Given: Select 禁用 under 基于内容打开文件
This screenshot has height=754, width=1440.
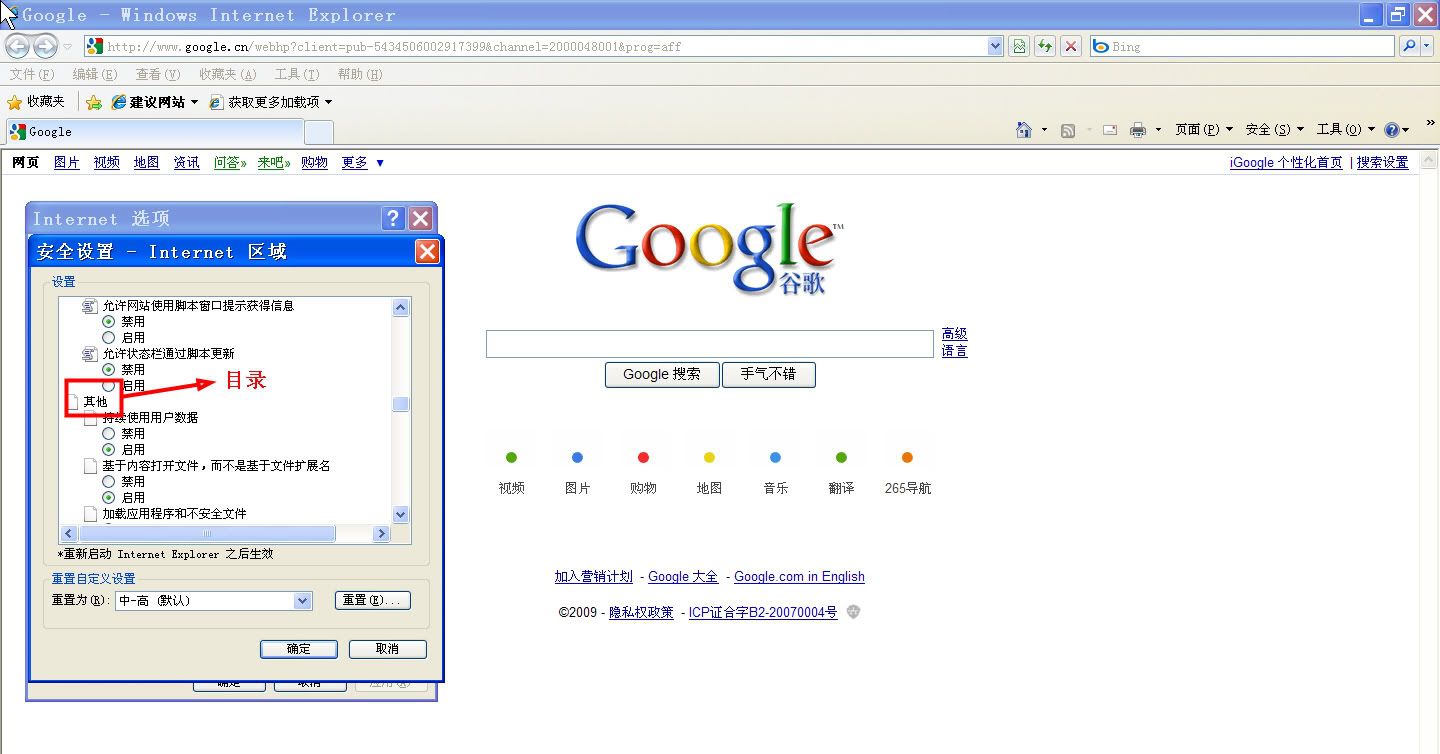Looking at the screenshot, I should click(109, 482).
